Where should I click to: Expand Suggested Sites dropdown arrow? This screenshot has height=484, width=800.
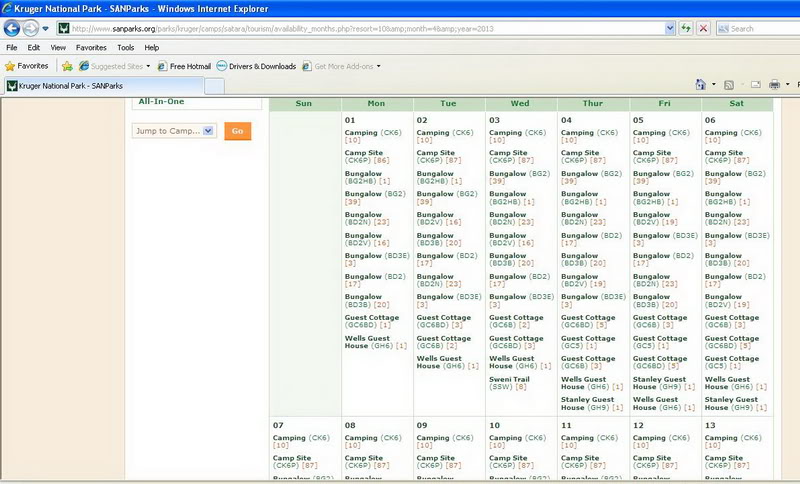click(x=148, y=66)
